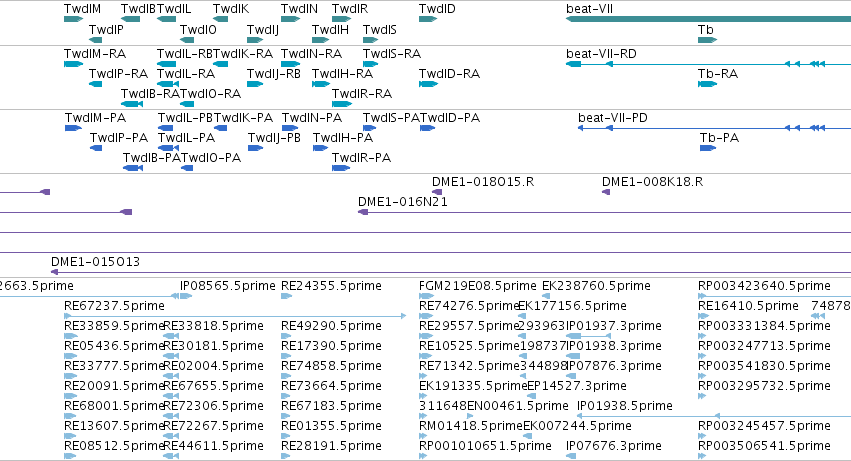The image size is (851, 461).
Task: Open EST IP01938.5prime
Action: coord(625,406)
